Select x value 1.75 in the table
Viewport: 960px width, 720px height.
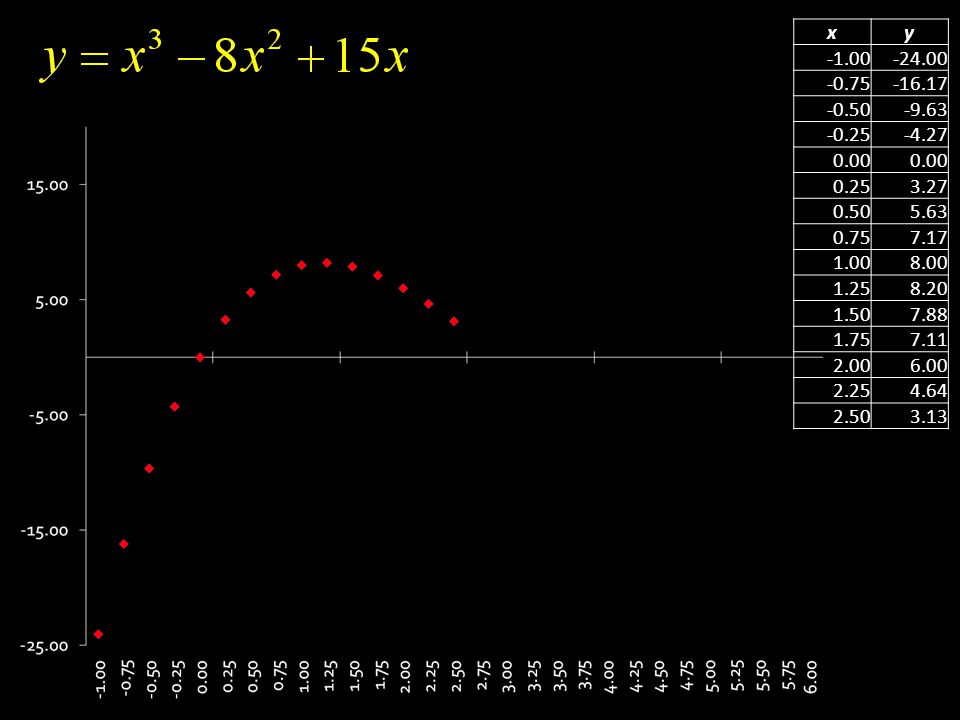point(832,339)
